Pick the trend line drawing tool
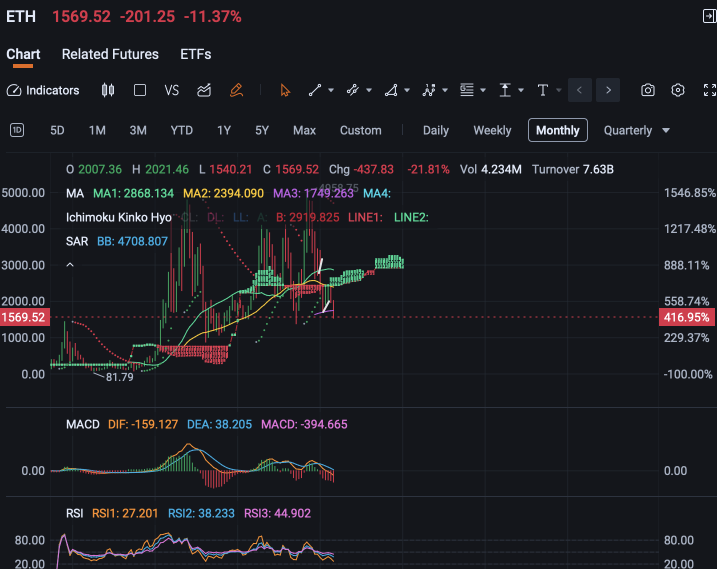This screenshot has height=569, width=717. pyautogui.click(x=315, y=90)
